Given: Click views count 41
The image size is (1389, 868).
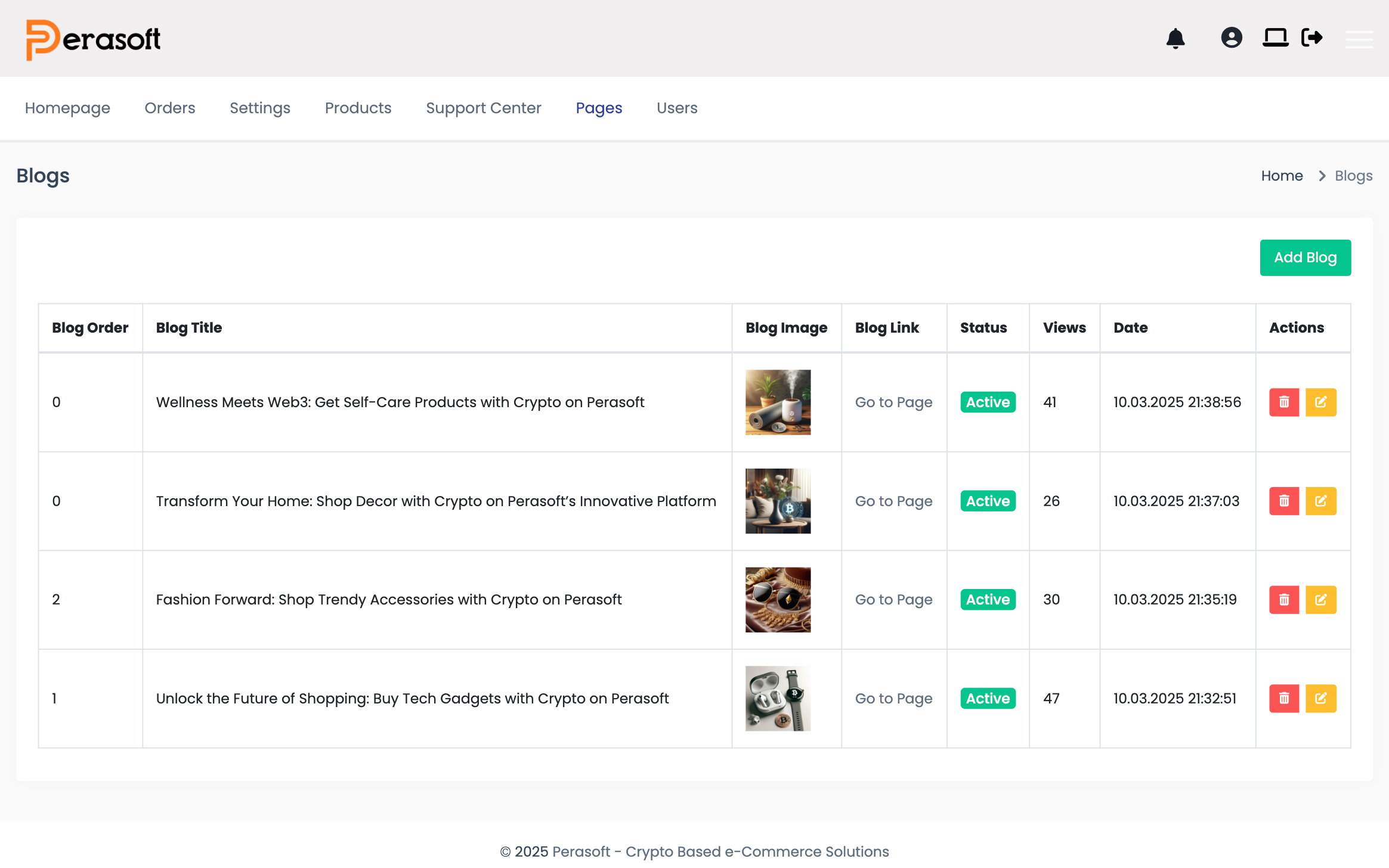Looking at the screenshot, I should click(x=1050, y=402).
